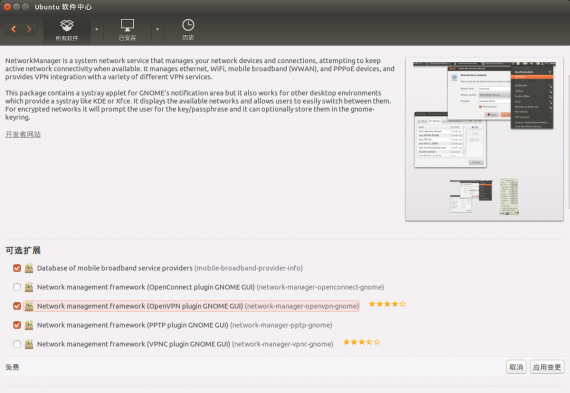Open the 已安装 (Installed) section
Image resolution: width=570 pixels, height=393 pixels.
point(127,30)
